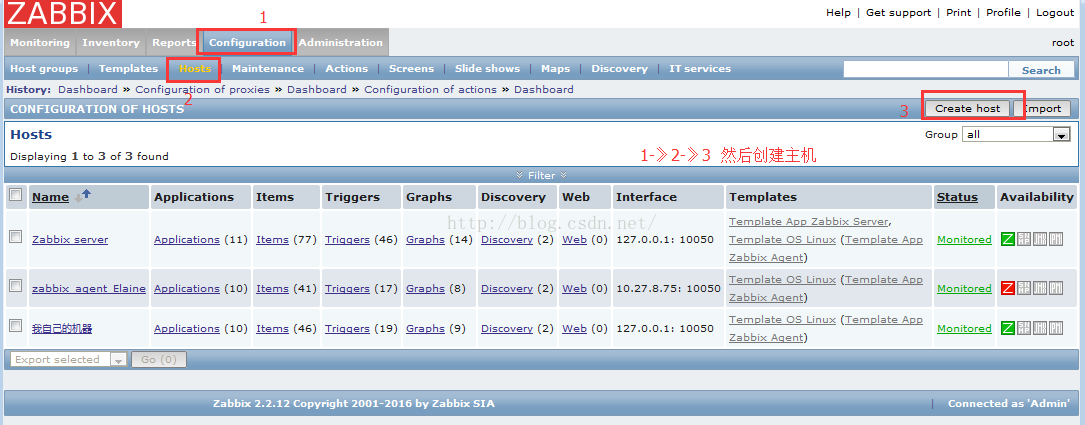Click IPMI availability icon in Items (46) row
The width and height of the screenshot is (1085, 425).
point(1056,328)
